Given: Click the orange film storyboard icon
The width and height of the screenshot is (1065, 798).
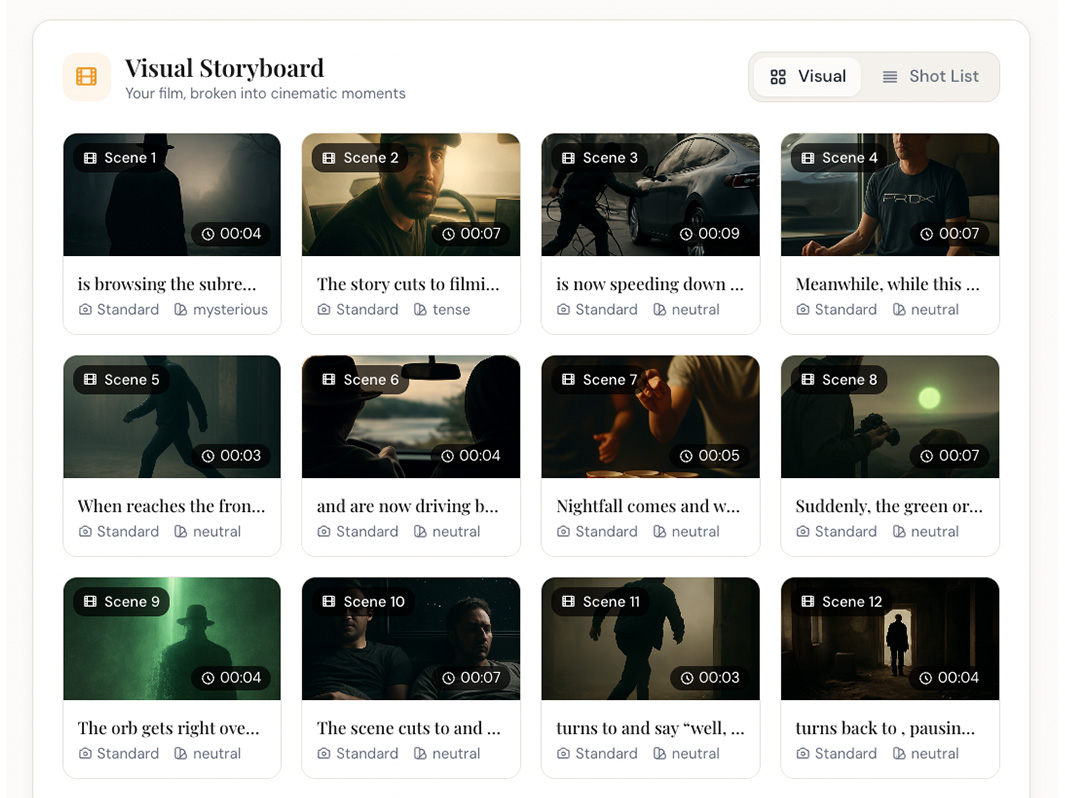Looking at the screenshot, I should [87, 77].
